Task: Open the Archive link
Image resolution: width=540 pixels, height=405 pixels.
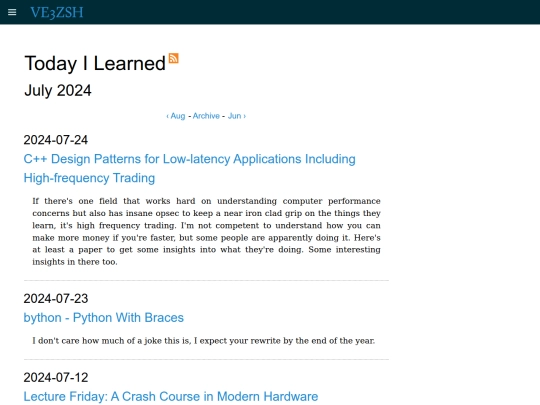Action: click(x=206, y=116)
